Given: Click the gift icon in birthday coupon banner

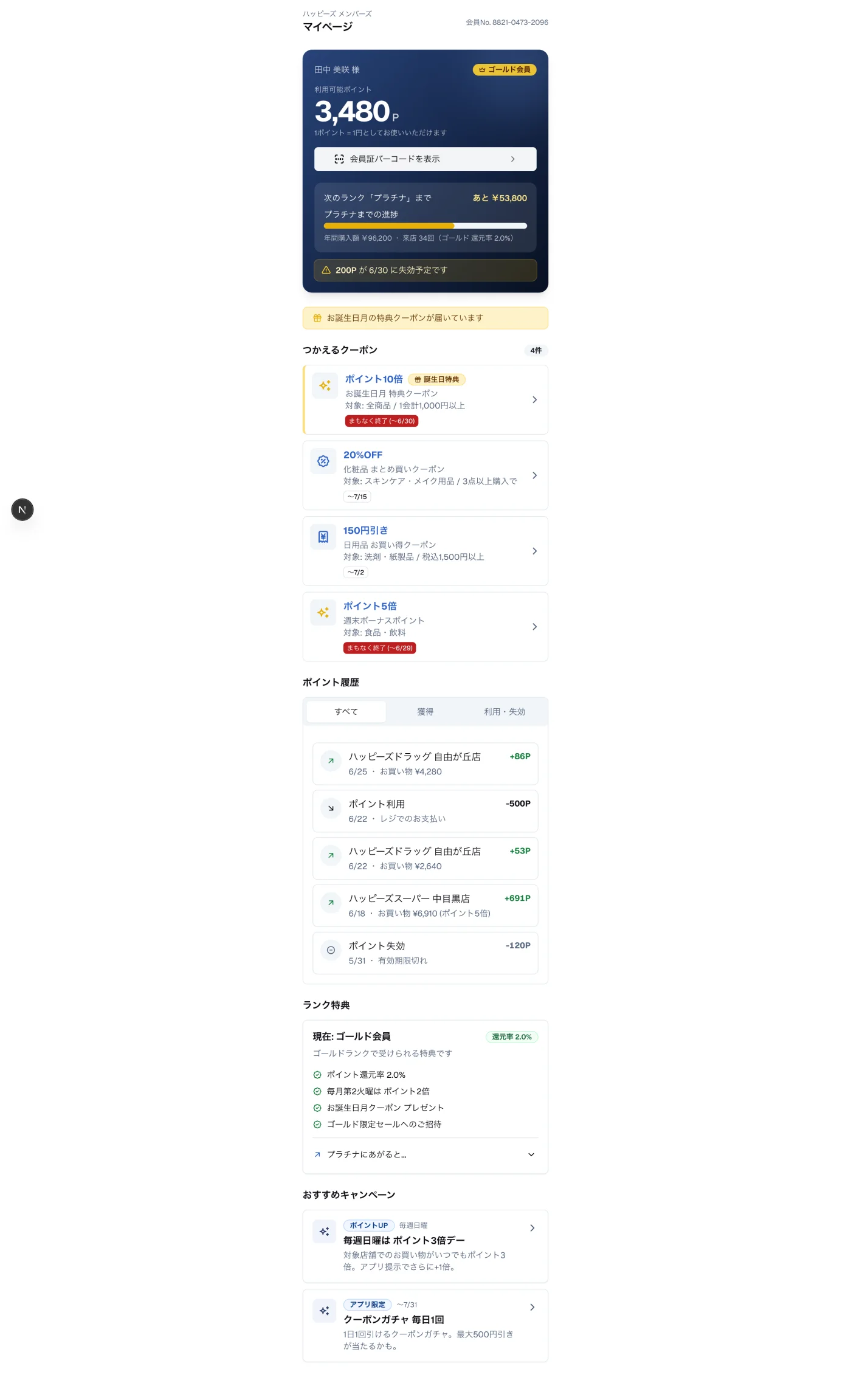Looking at the screenshot, I should click(x=317, y=318).
